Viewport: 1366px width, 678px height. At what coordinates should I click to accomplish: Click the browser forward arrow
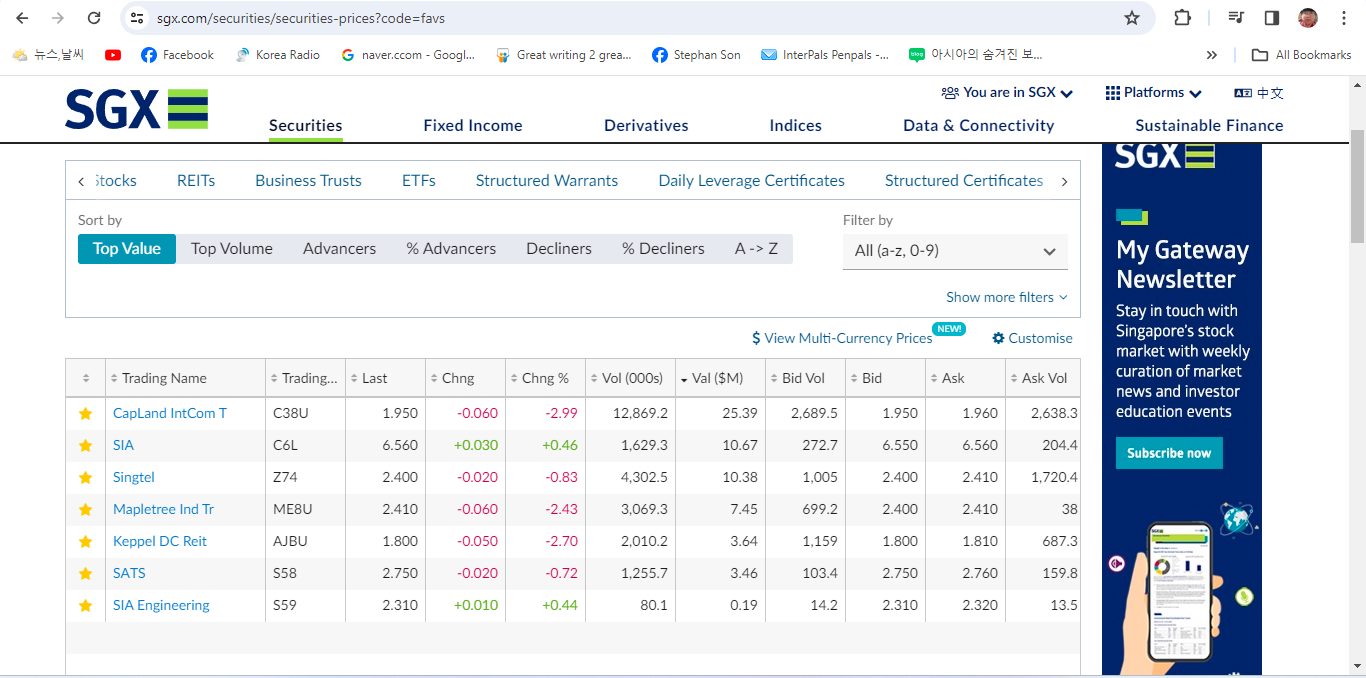(58, 18)
